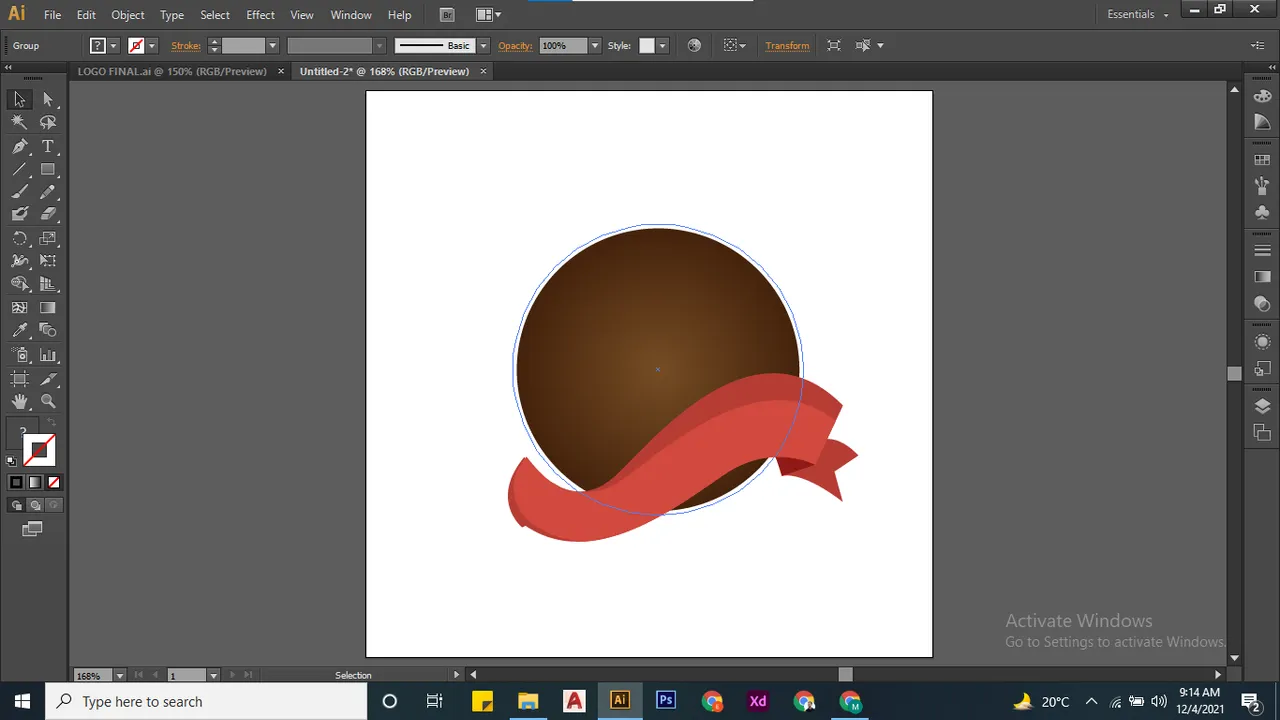Select the Symbol Sprayer tool
This screenshot has width=1280, height=720.
click(19, 355)
